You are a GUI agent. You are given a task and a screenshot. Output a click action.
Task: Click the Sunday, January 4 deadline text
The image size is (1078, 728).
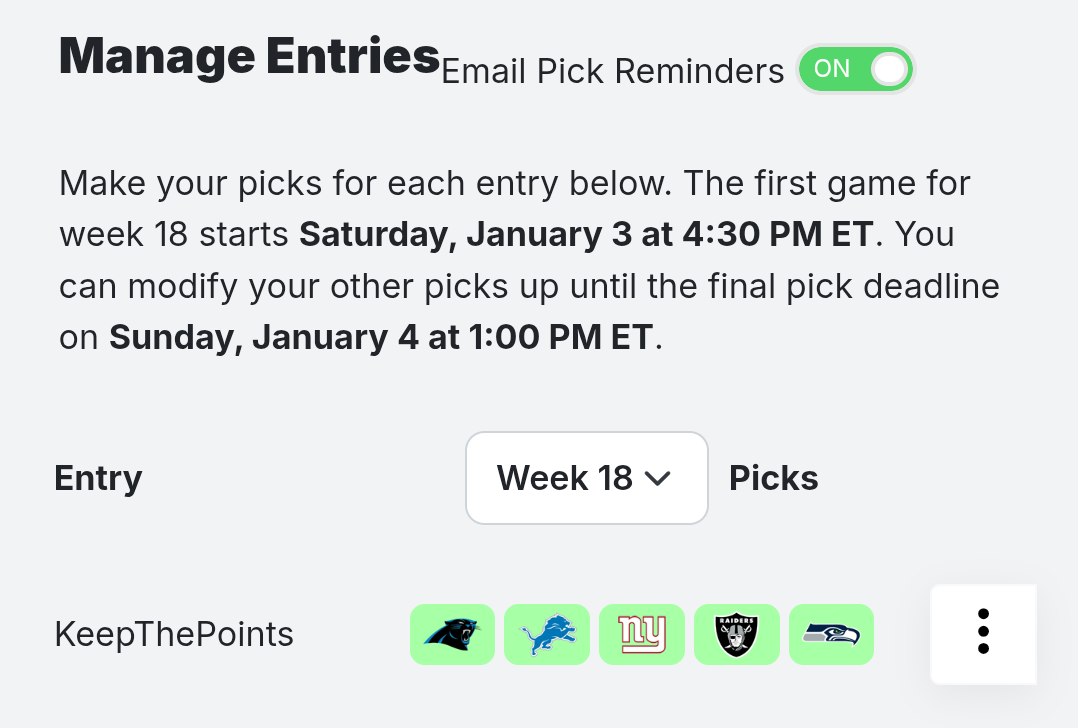point(380,337)
